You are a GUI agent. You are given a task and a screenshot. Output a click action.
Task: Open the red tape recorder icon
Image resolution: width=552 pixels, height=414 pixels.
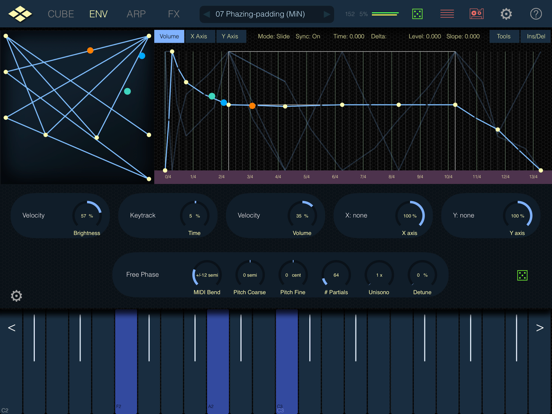point(476,14)
